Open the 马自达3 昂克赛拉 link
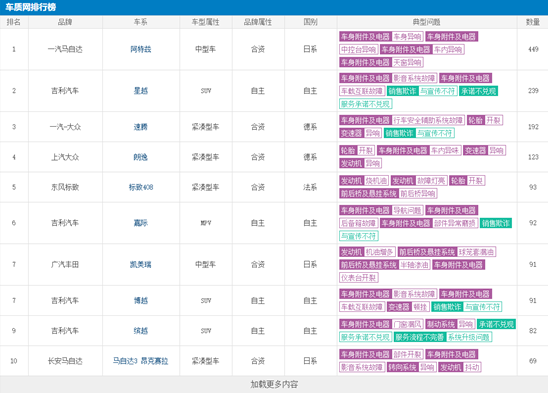This screenshot has width=548, height=393. coord(140,361)
